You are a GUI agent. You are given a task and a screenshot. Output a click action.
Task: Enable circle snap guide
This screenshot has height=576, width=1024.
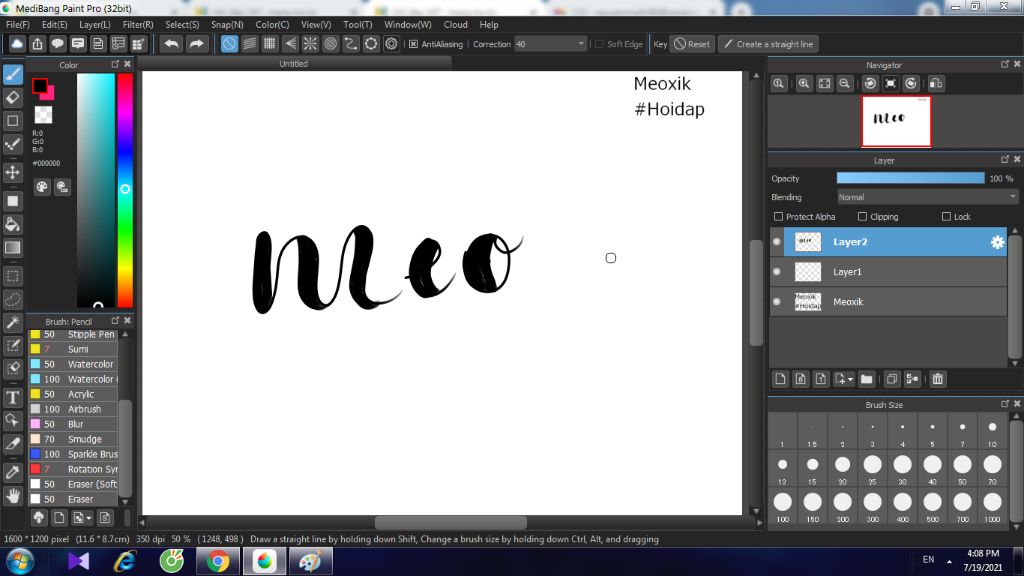click(330, 44)
